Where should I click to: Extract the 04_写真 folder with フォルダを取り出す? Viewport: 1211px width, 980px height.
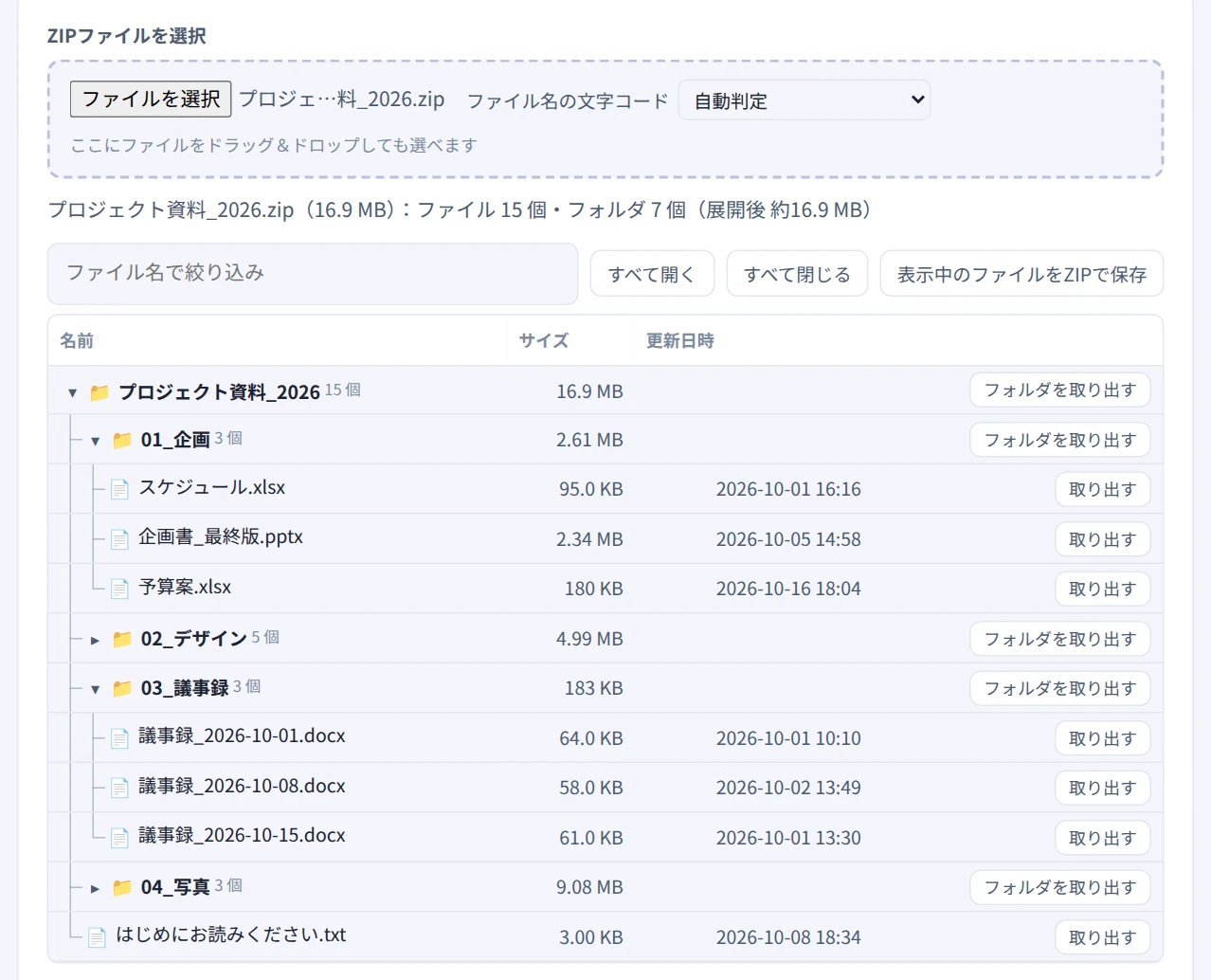coord(1059,887)
